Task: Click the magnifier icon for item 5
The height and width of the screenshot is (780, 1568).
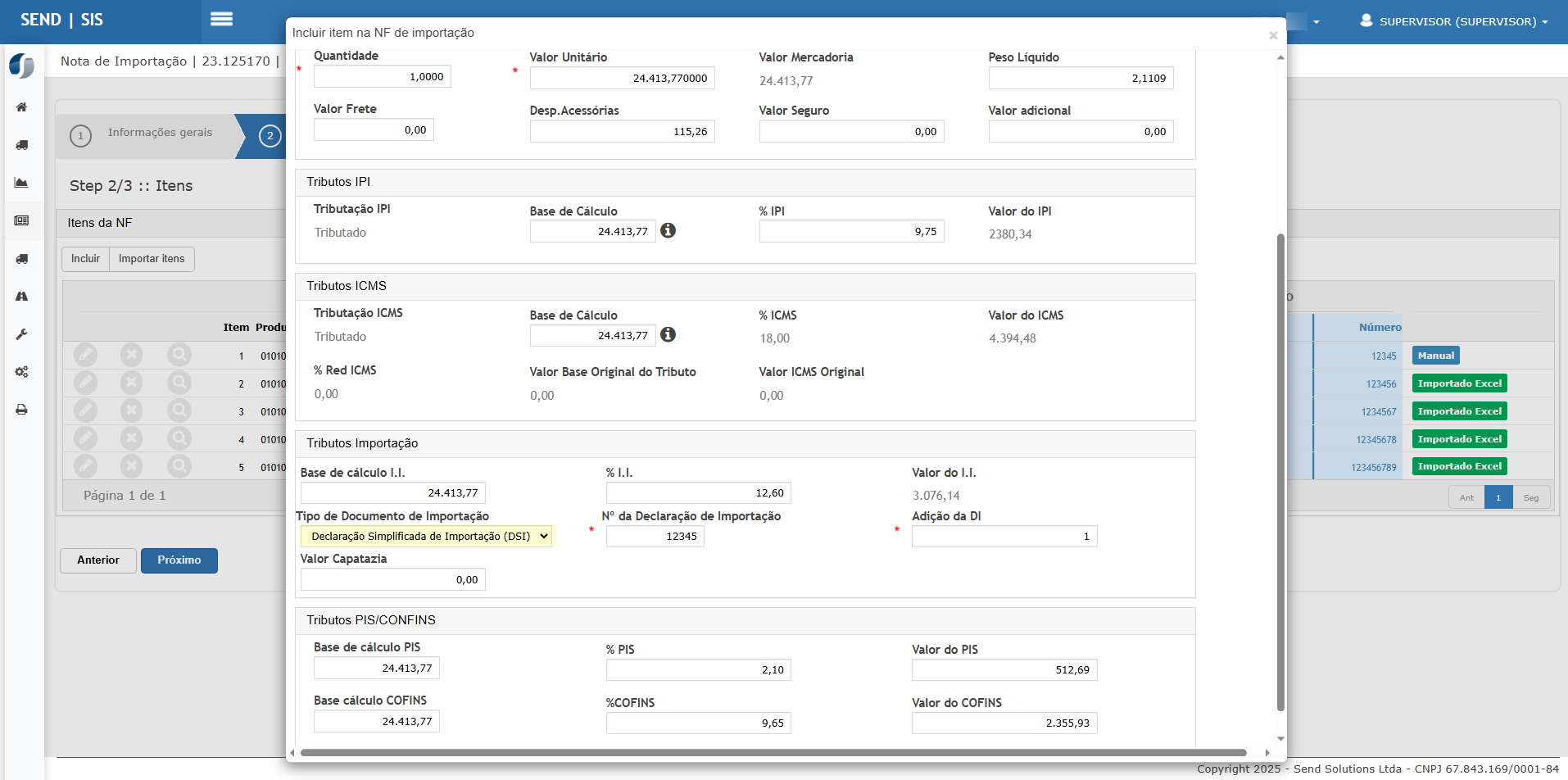Action: pyautogui.click(x=179, y=466)
